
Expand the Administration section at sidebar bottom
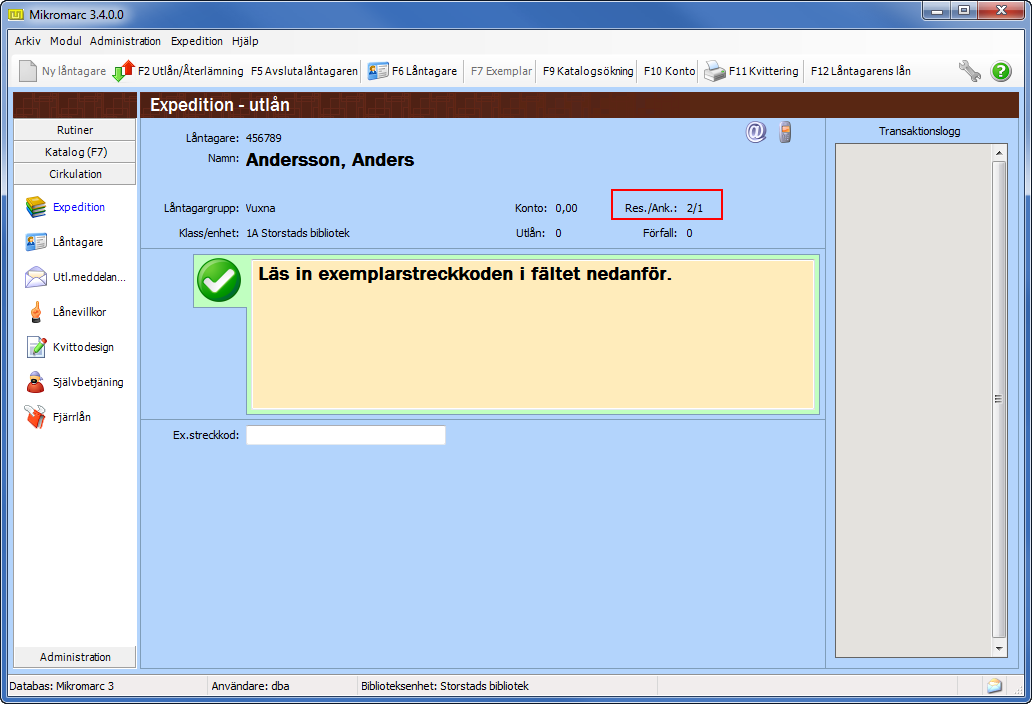pos(74,657)
